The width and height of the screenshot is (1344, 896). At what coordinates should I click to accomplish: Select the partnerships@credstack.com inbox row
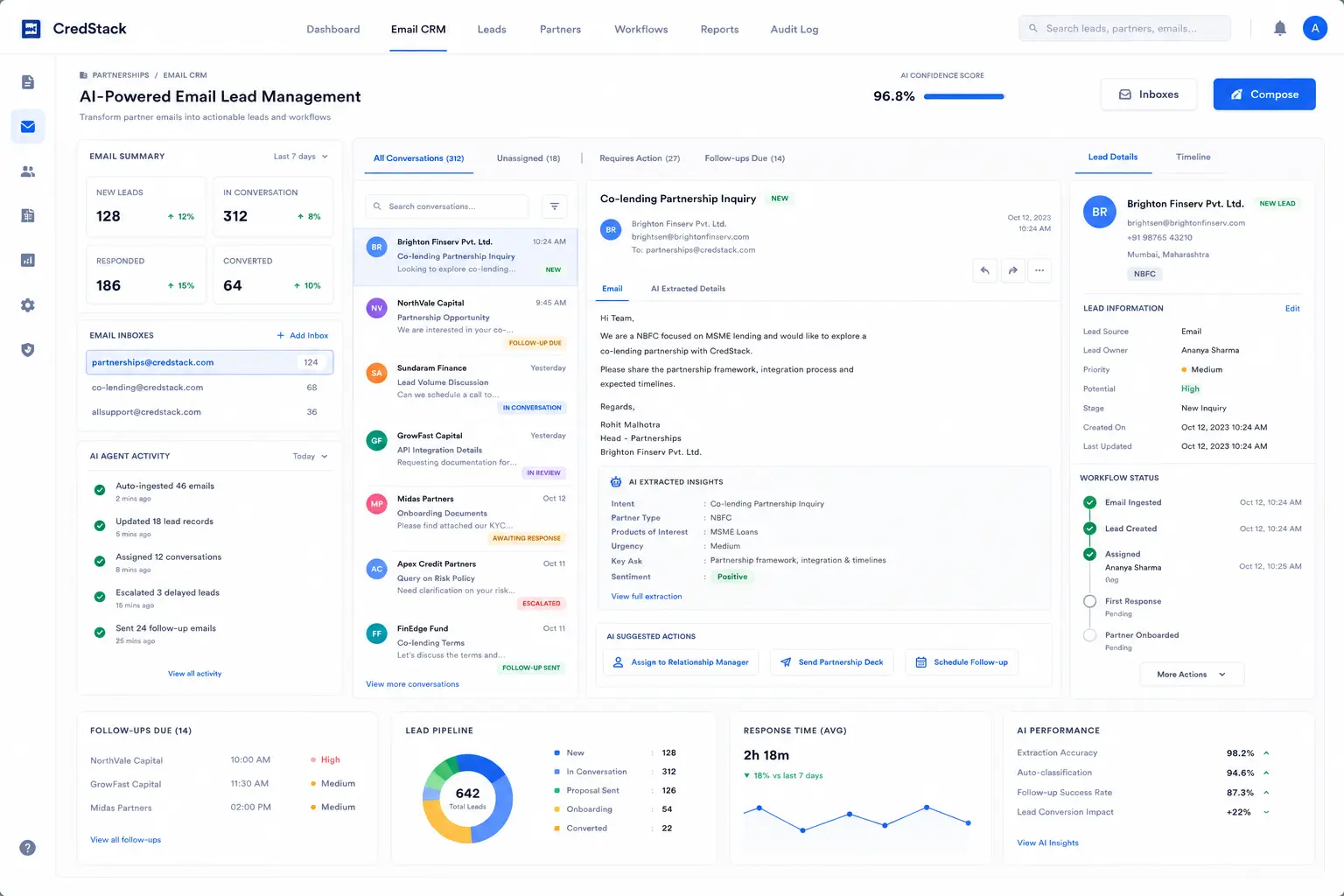(210, 362)
